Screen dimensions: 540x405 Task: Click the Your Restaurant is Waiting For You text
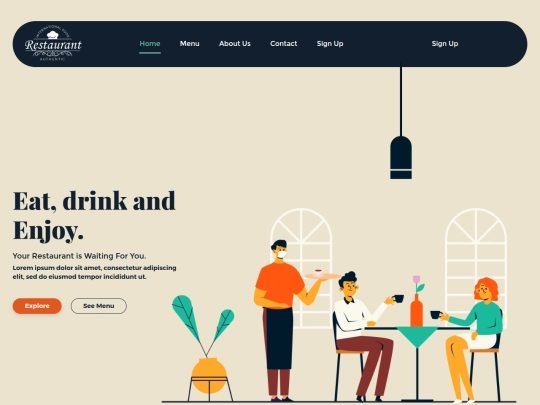pos(79,256)
